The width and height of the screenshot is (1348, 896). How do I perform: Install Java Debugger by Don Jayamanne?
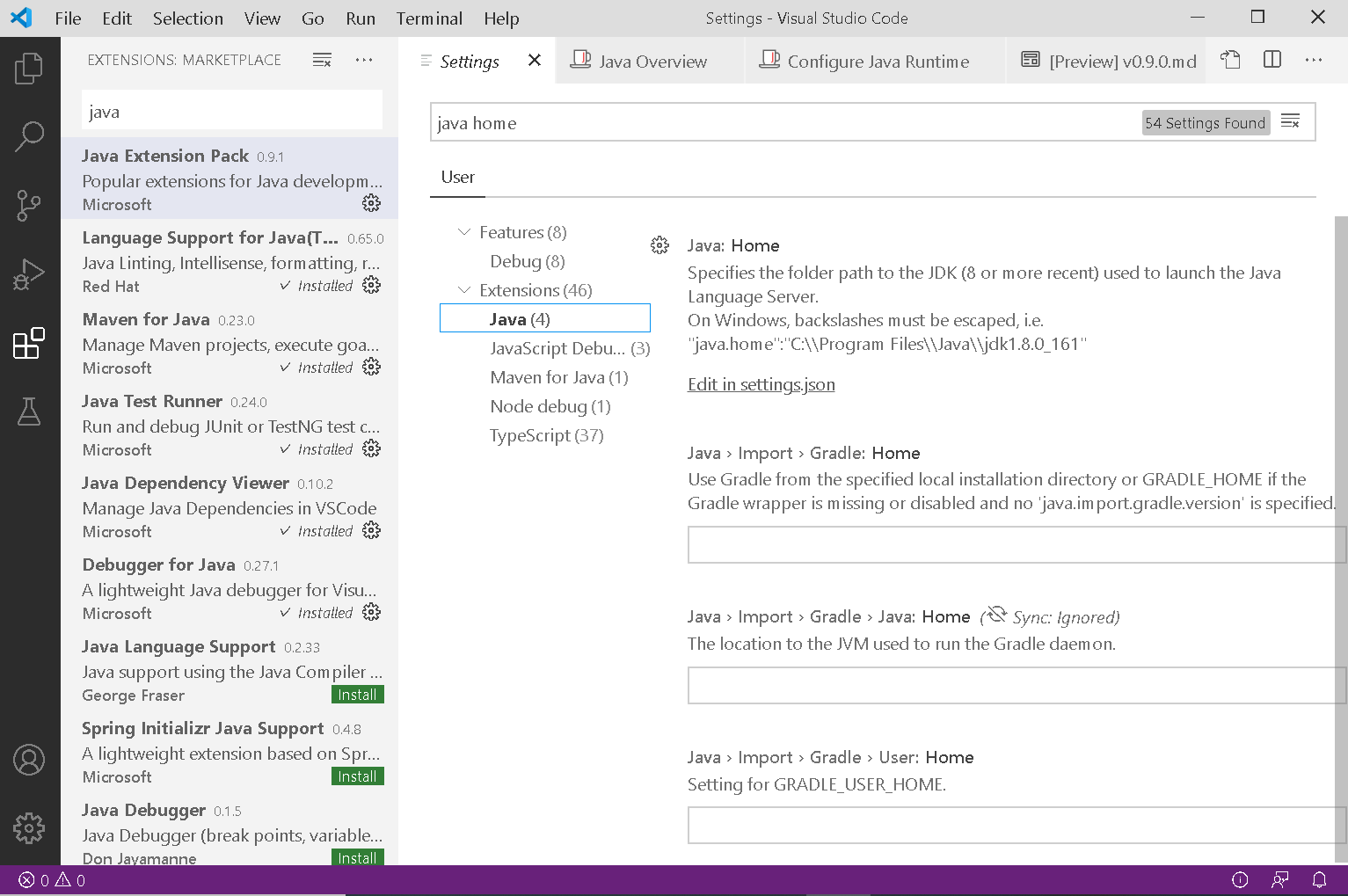click(358, 858)
